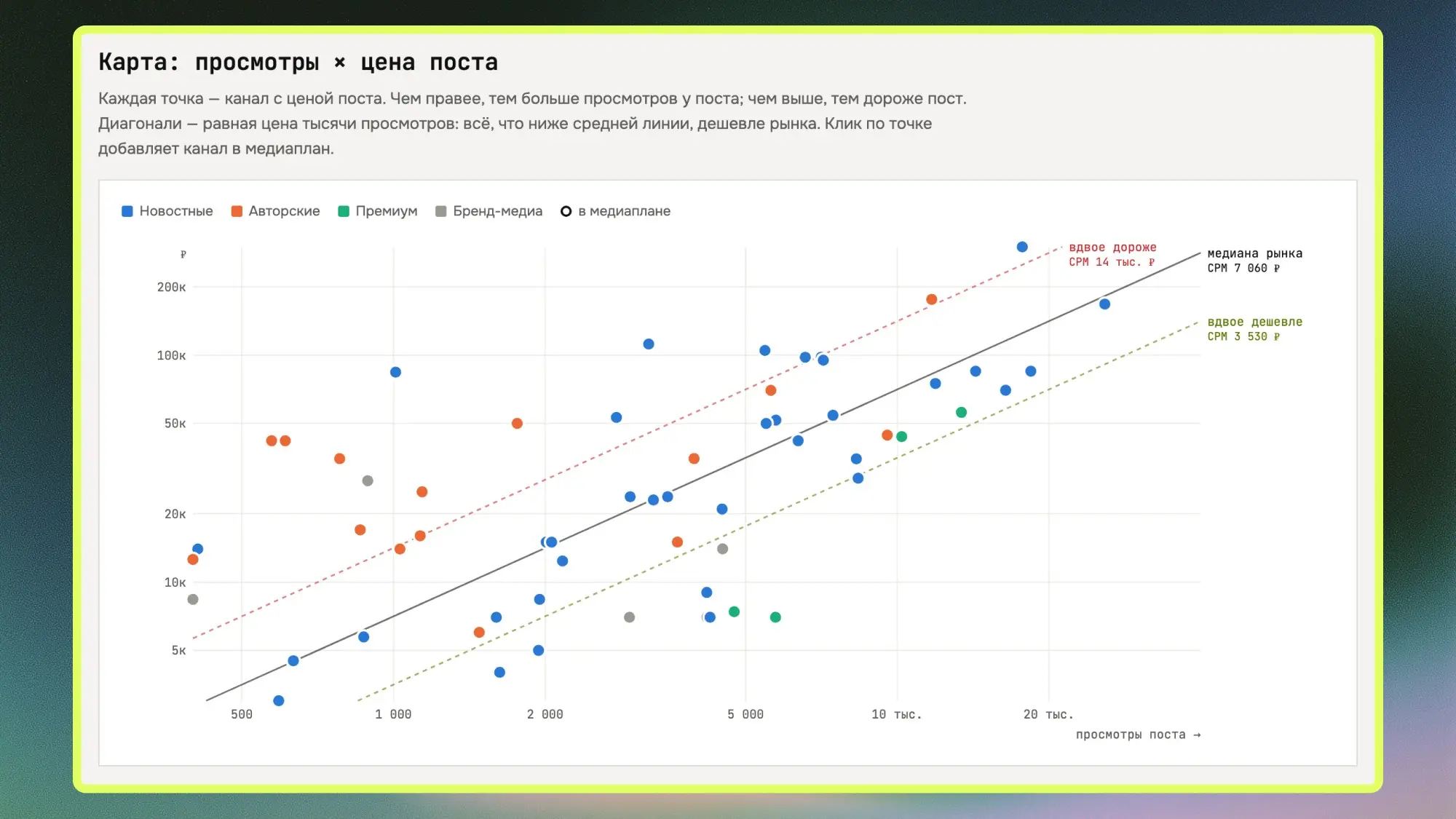Click the '20к' y-axis tick label
This screenshot has width=1456, height=819.
175,514
